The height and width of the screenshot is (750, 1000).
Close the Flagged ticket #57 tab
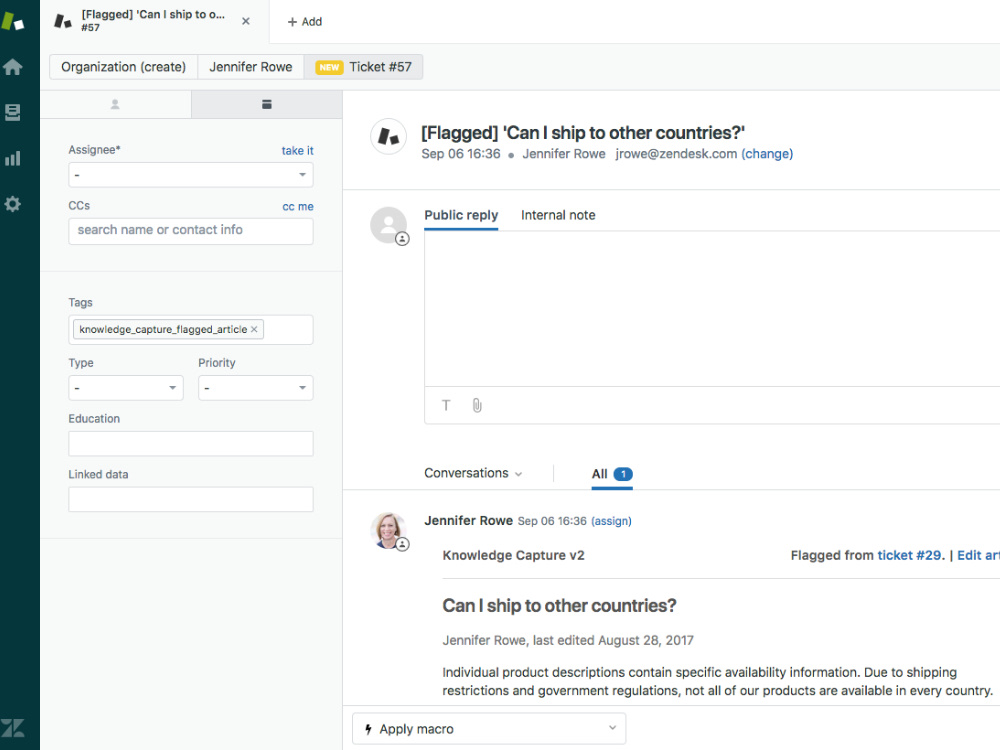[246, 21]
